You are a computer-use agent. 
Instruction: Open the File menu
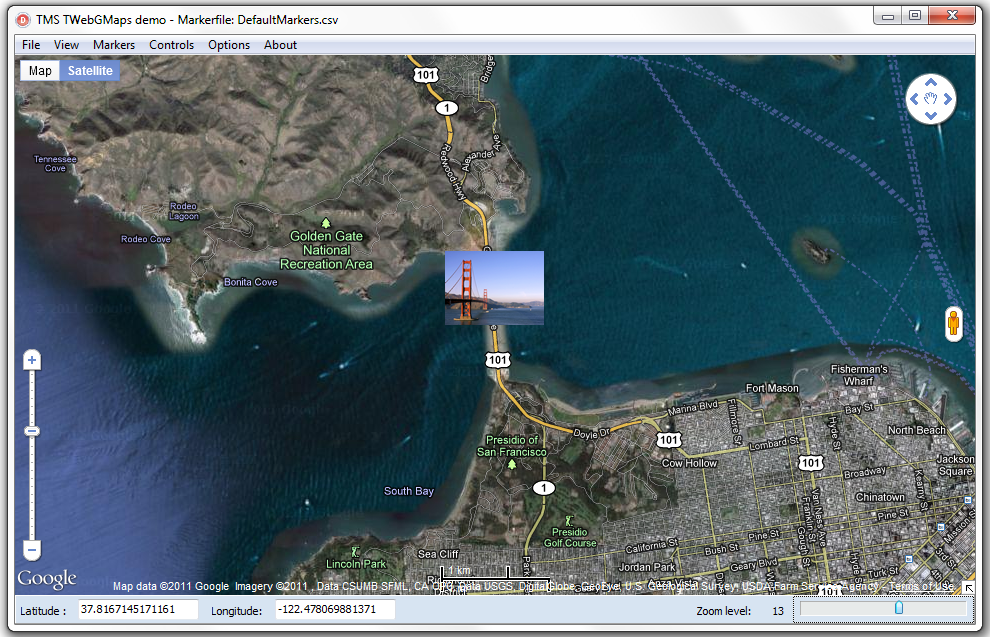(x=31, y=45)
